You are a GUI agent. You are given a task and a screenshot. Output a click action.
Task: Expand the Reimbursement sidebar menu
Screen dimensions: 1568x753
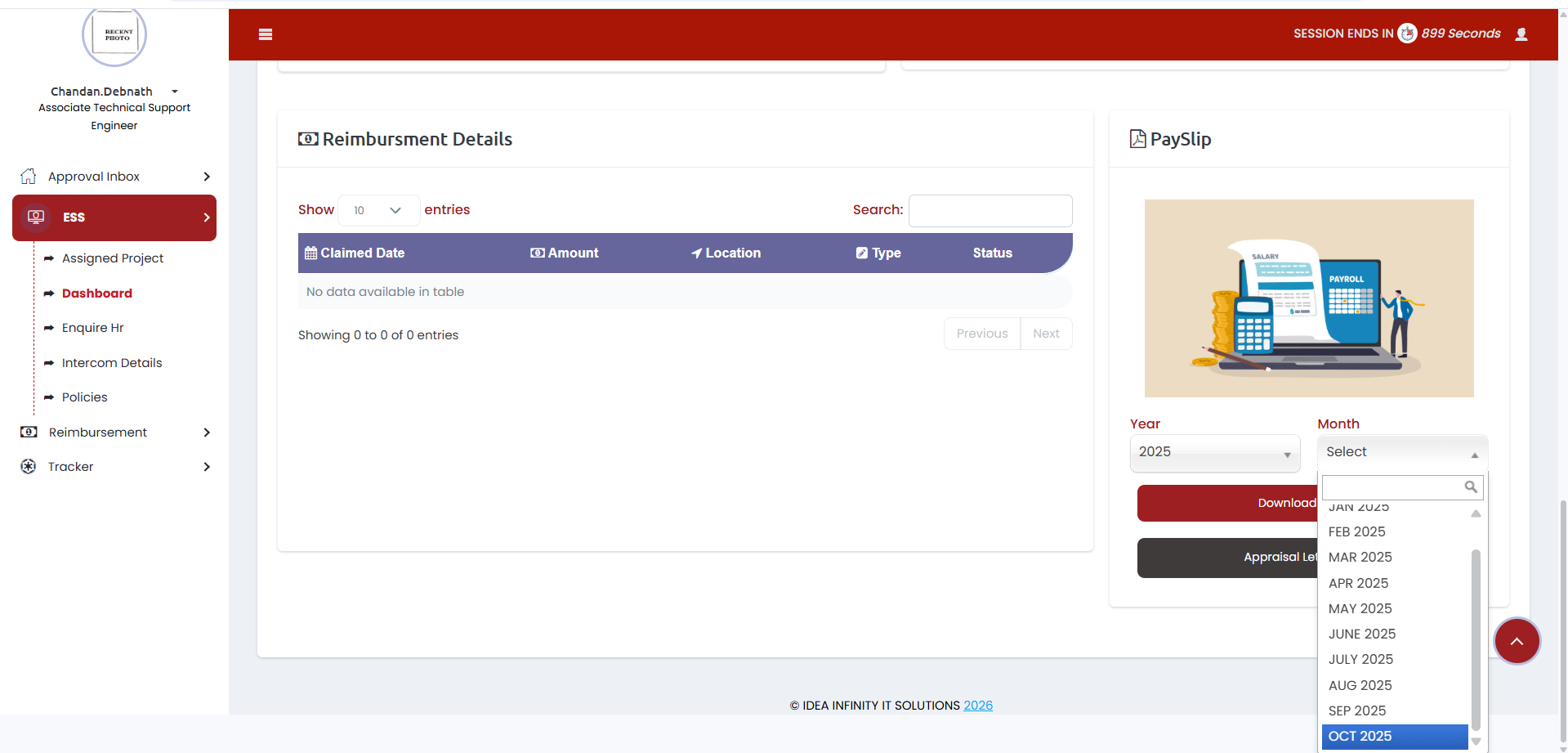[114, 433]
